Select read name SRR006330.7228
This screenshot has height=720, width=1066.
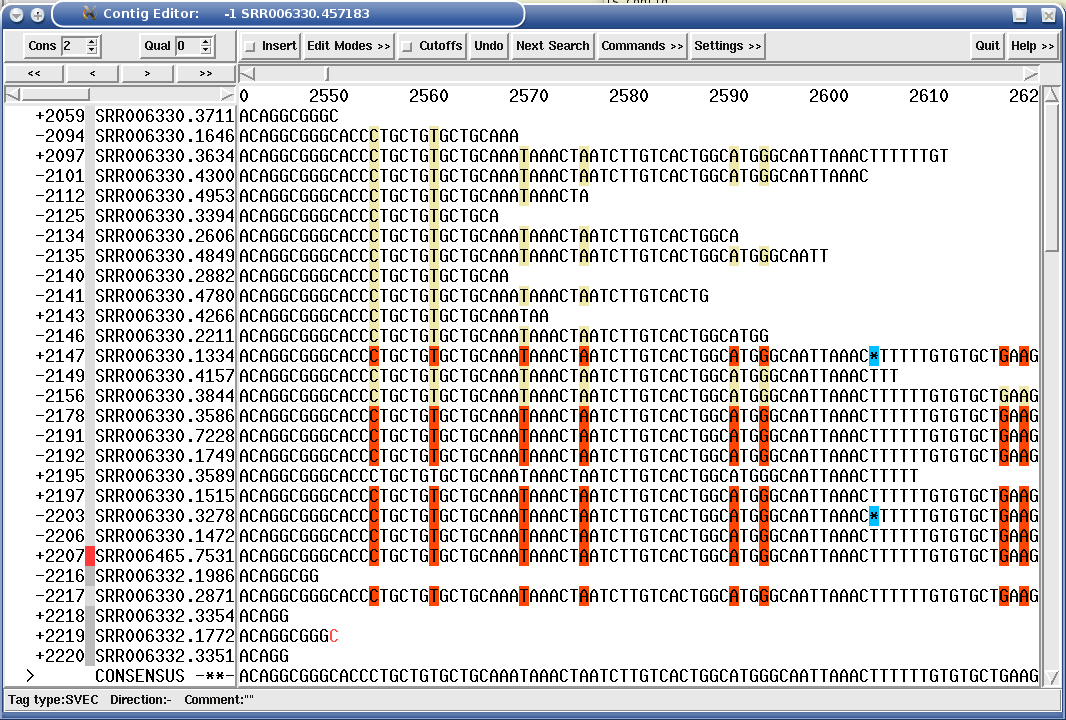point(165,436)
